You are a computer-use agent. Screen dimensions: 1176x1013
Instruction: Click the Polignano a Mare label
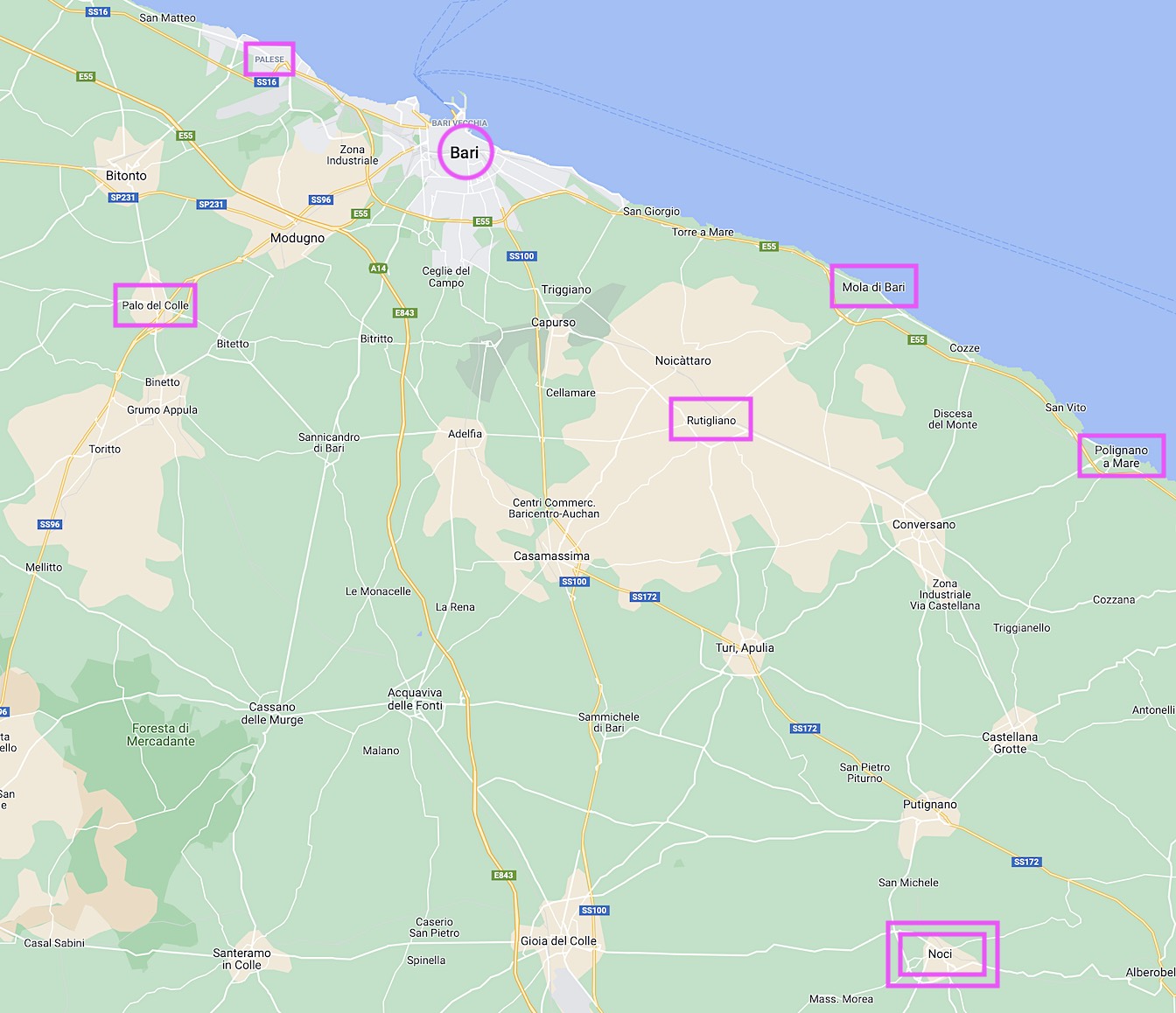point(1121,457)
